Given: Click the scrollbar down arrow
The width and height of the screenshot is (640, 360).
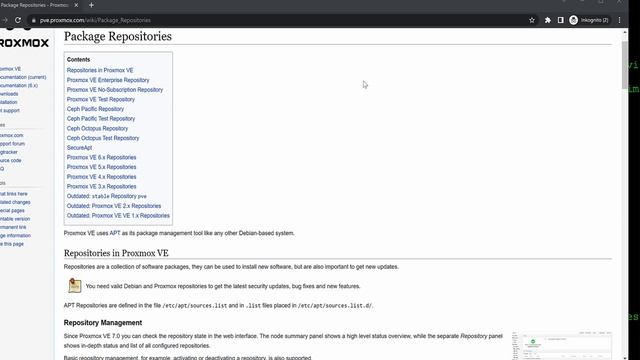Looking at the screenshot, I should (624, 358).
